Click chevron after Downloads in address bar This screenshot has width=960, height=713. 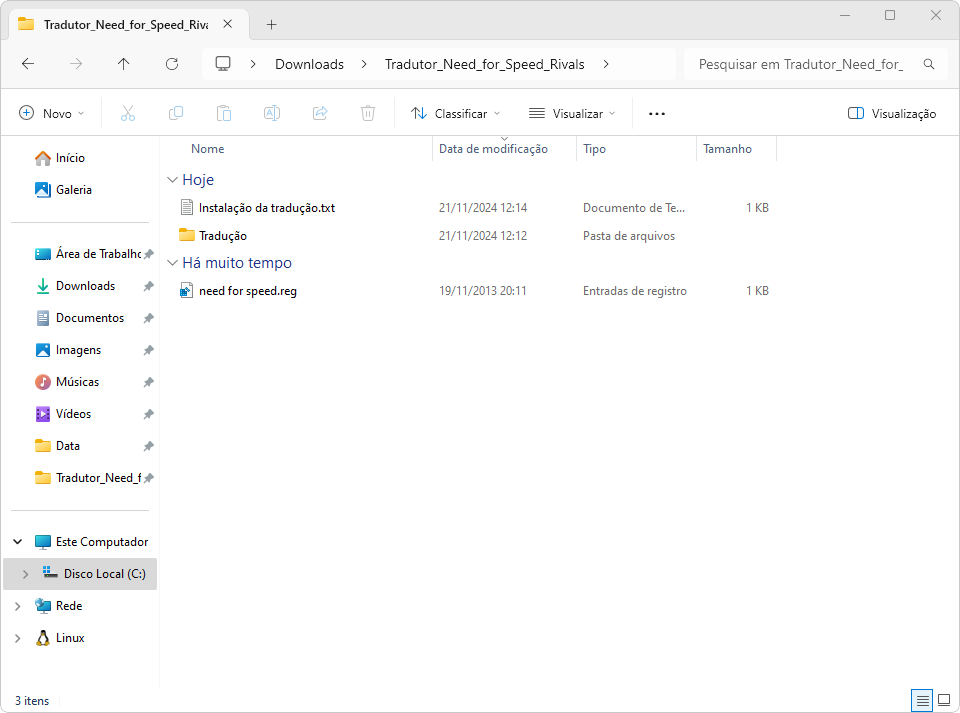click(x=364, y=64)
